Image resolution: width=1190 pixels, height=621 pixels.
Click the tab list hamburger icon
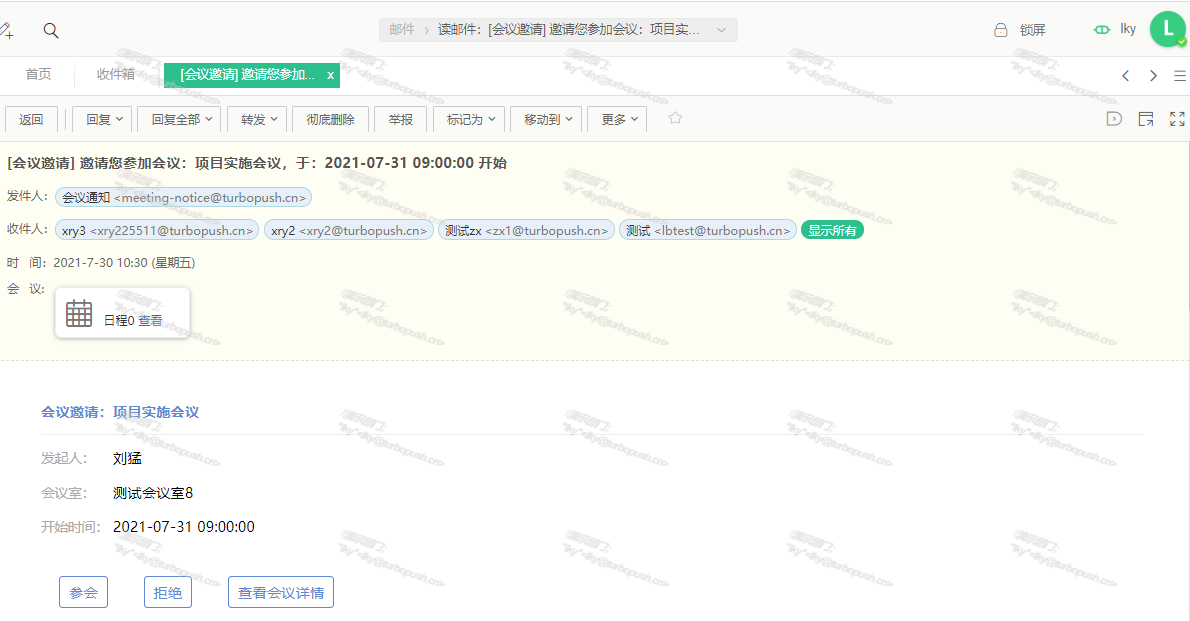[1180, 76]
